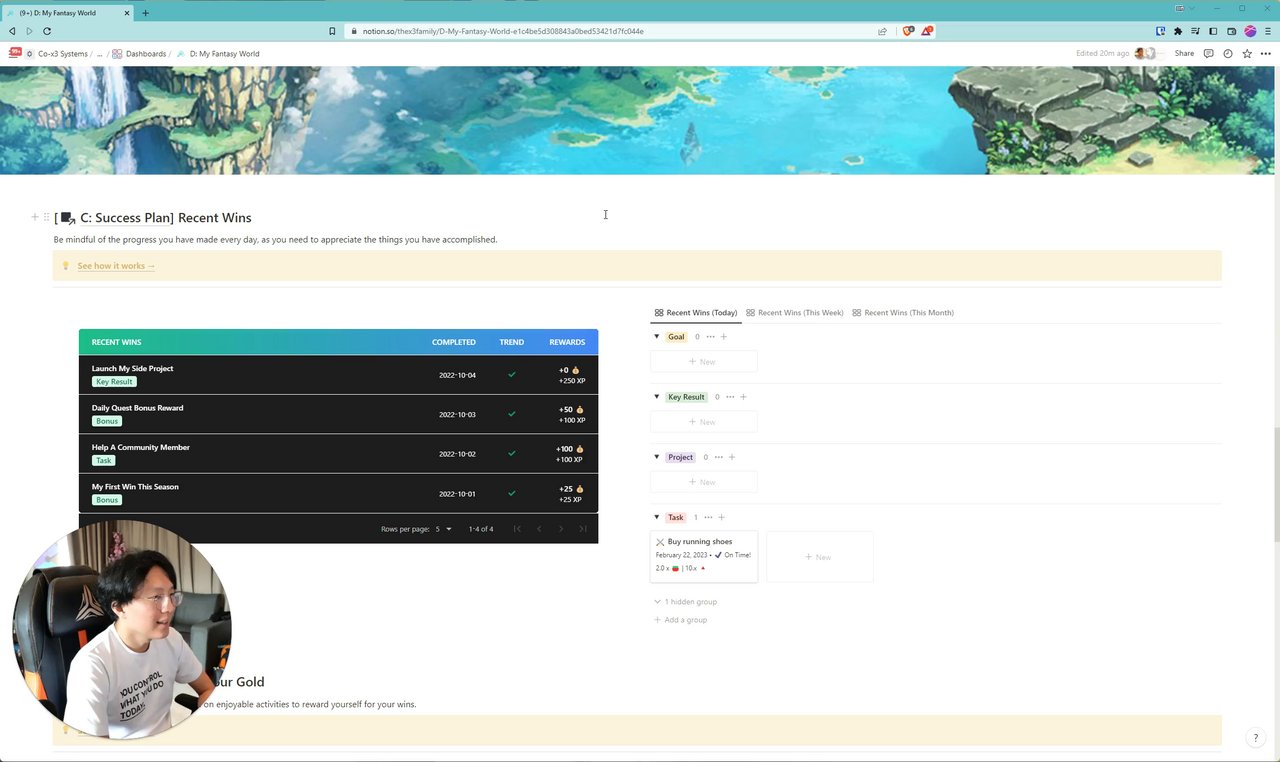The width and height of the screenshot is (1280, 762).
Task: Click New under Goal group
Action: point(703,361)
